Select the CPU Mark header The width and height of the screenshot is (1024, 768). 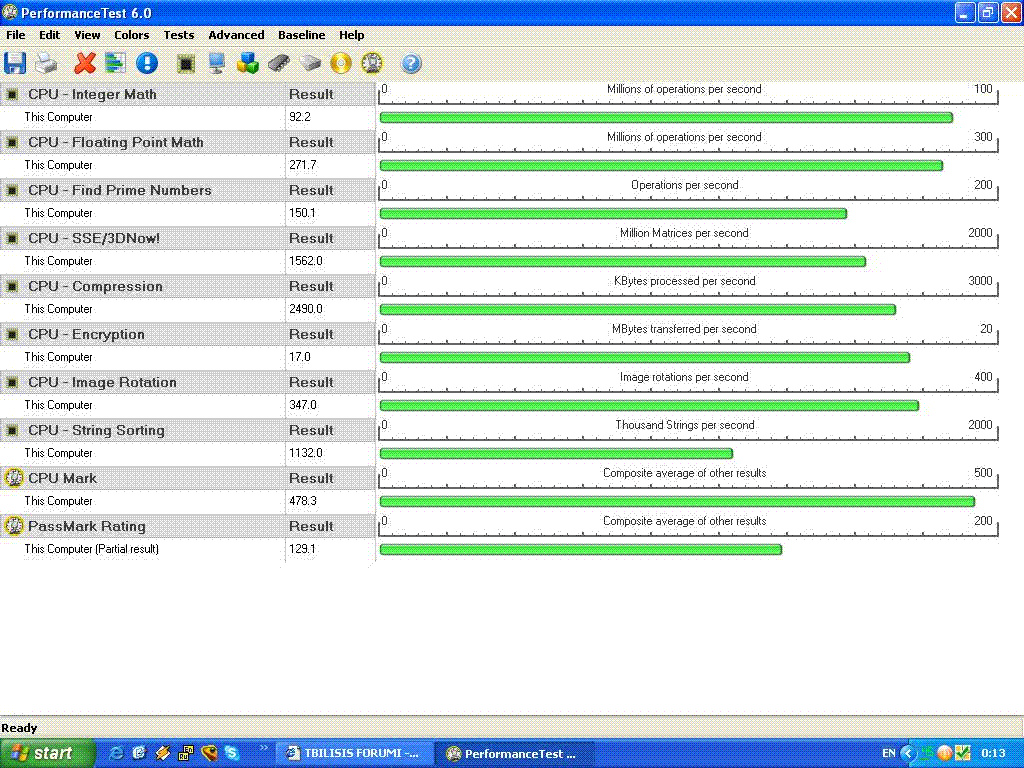(62, 478)
